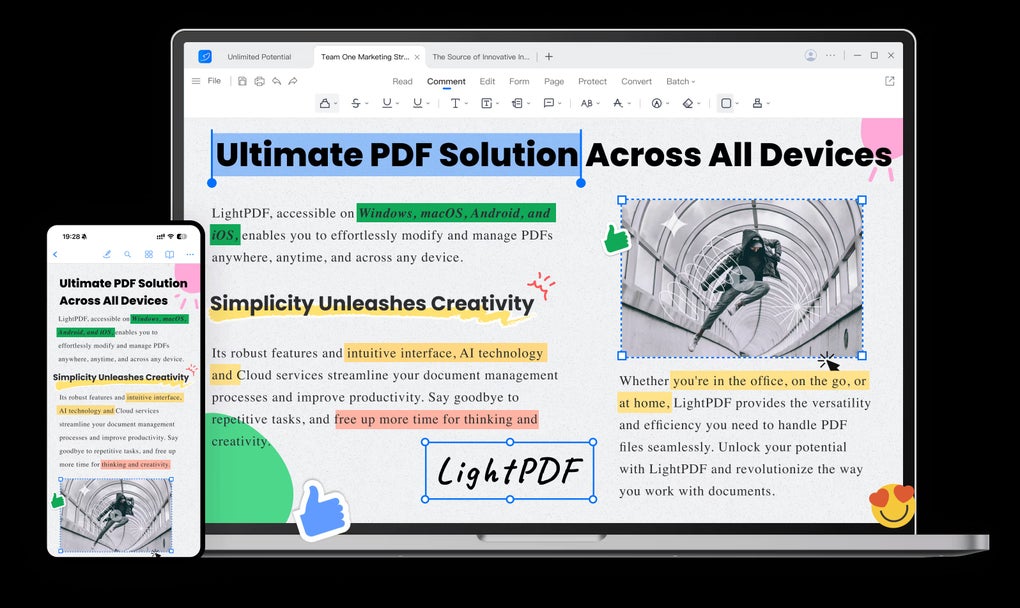
Task: Click the 'Simplicity Unleashes Creativity' heading on laptop
Action: click(371, 303)
